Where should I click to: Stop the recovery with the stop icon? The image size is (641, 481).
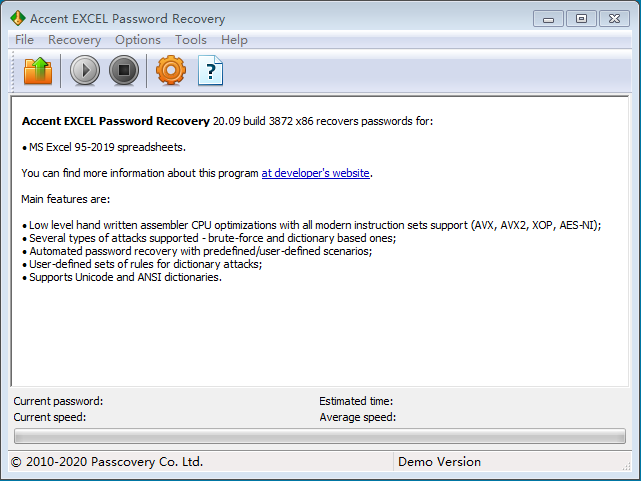[x=123, y=71]
